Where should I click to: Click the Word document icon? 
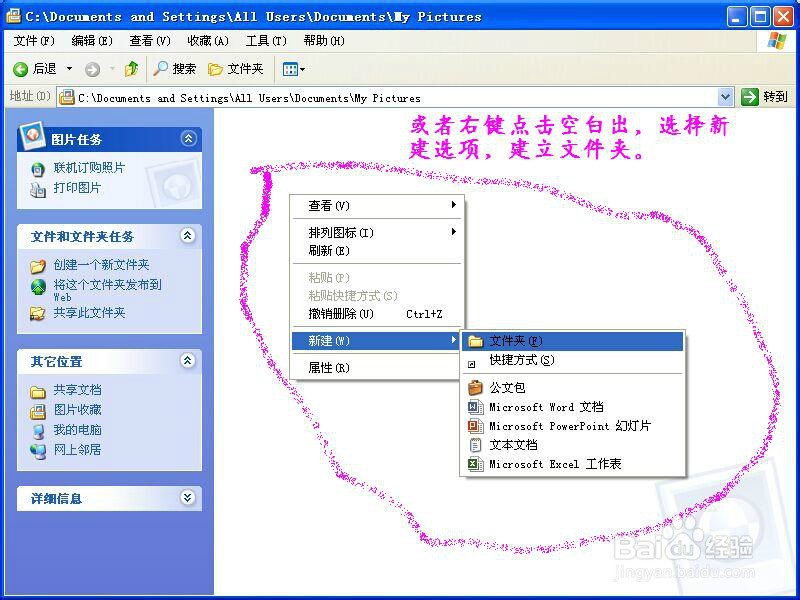[475, 407]
